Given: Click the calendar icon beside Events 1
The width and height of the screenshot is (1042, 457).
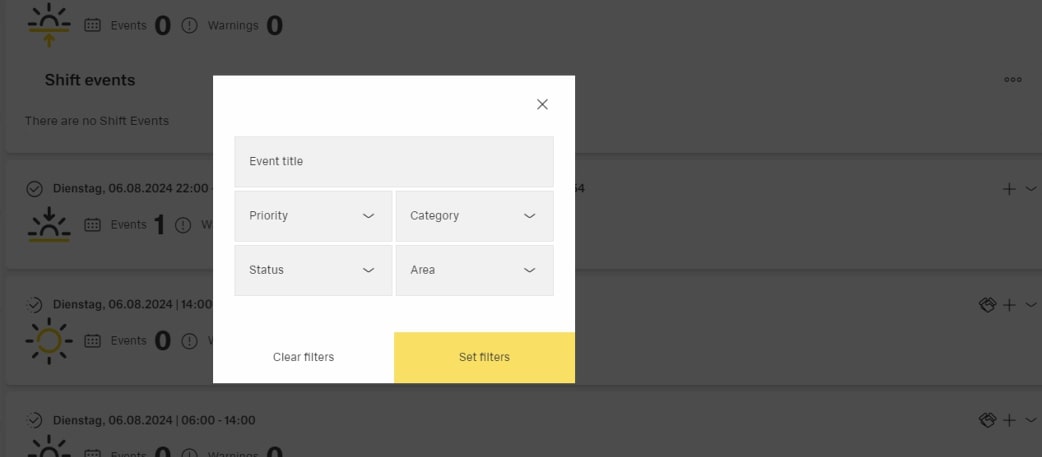Looking at the screenshot, I should [93, 225].
